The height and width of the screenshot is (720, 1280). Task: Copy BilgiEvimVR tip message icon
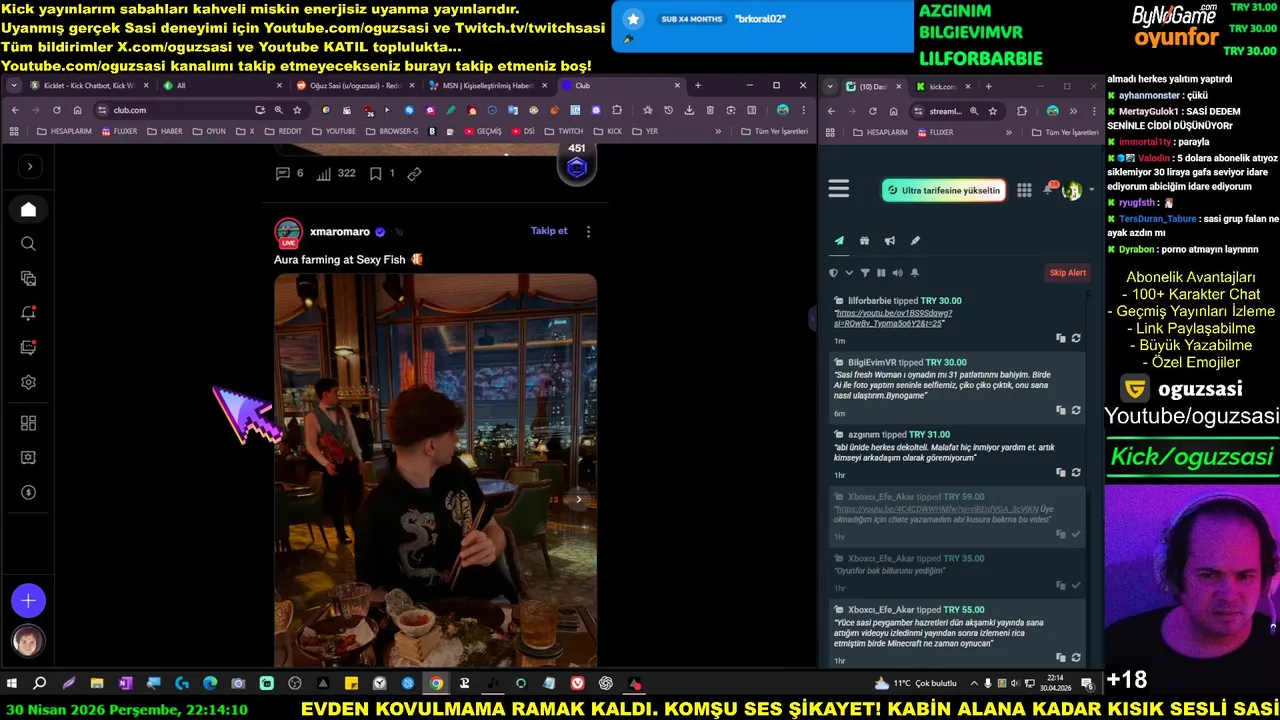1060,410
